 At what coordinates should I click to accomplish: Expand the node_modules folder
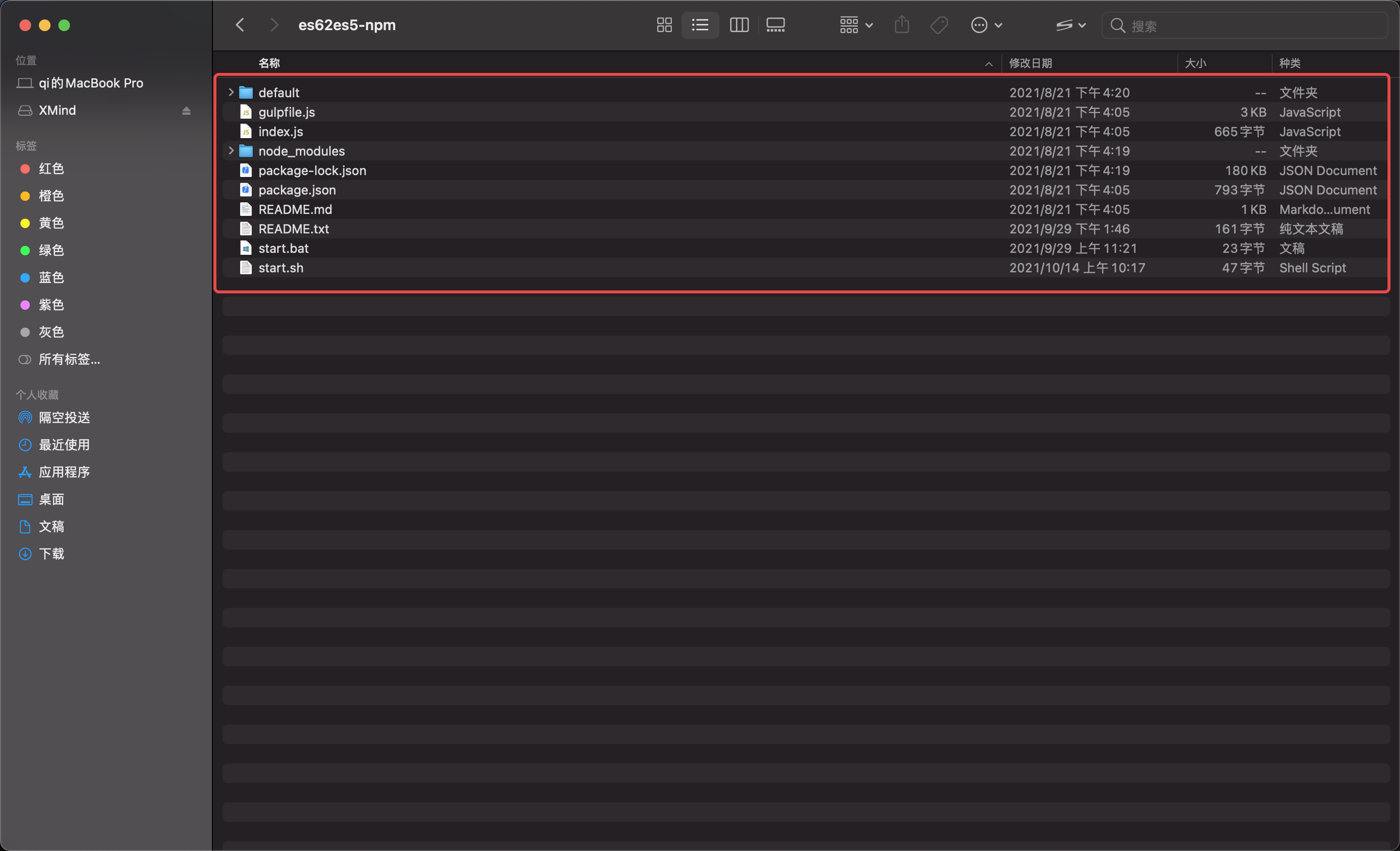pos(231,151)
